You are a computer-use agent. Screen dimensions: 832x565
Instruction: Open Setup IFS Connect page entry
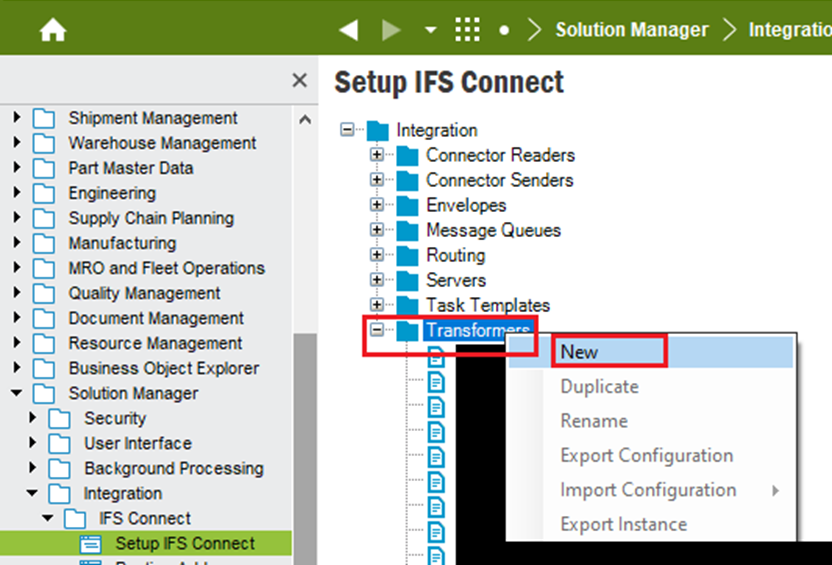click(185, 543)
